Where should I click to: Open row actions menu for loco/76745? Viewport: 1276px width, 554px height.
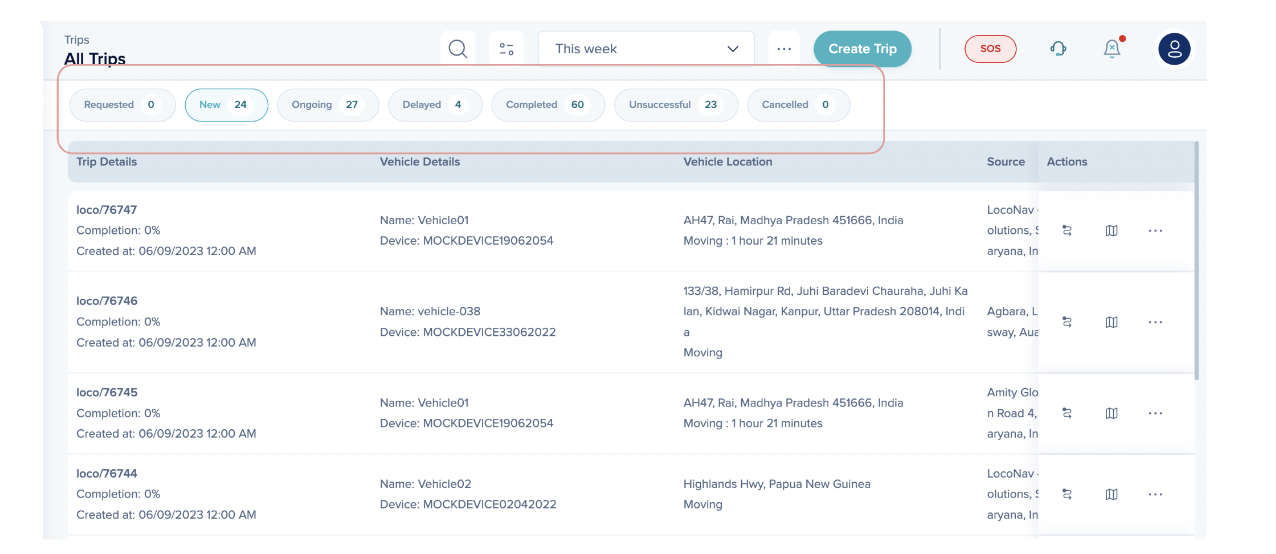(x=1155, y=413)
